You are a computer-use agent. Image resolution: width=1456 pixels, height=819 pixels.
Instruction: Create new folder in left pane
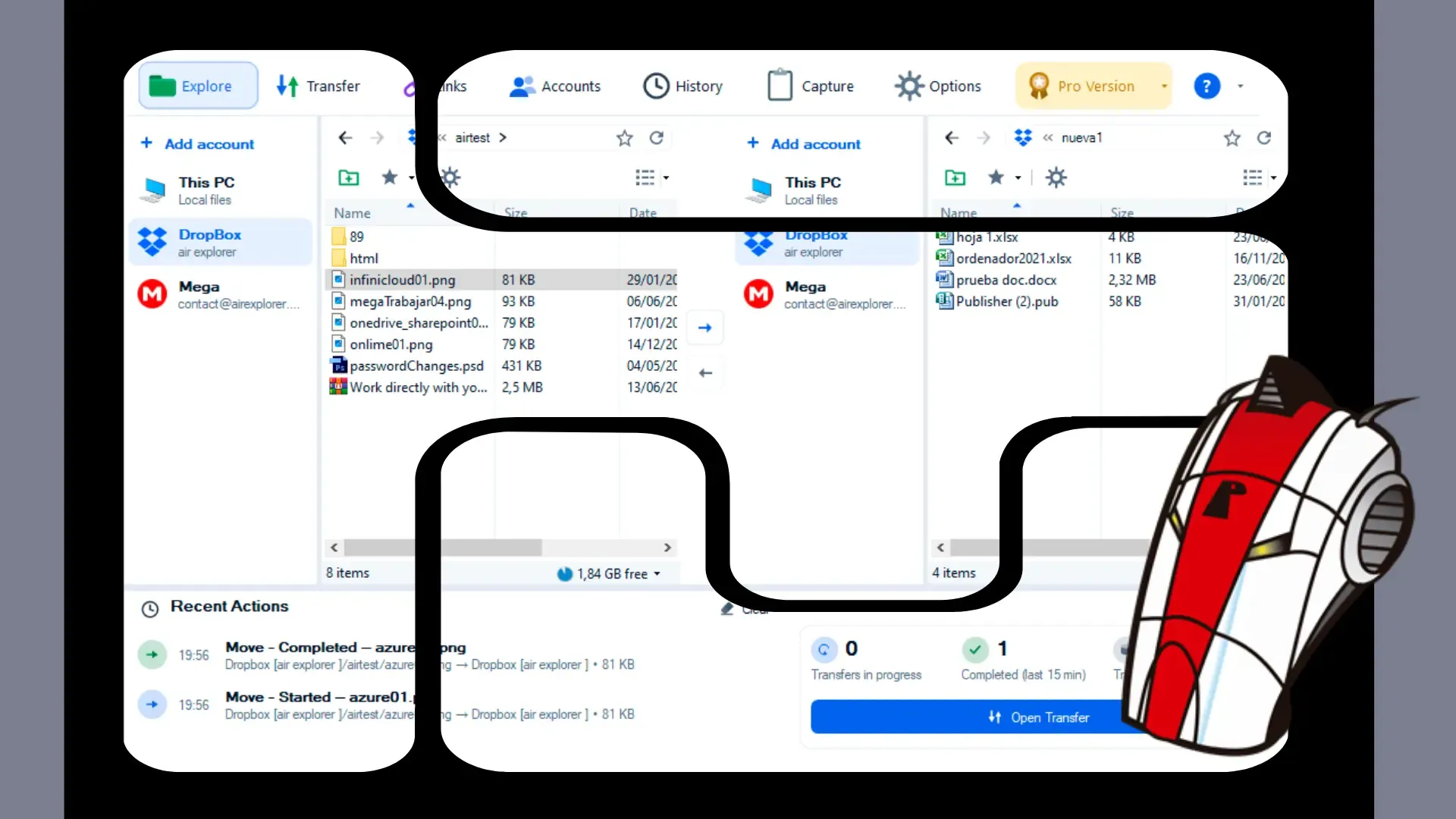349,177
